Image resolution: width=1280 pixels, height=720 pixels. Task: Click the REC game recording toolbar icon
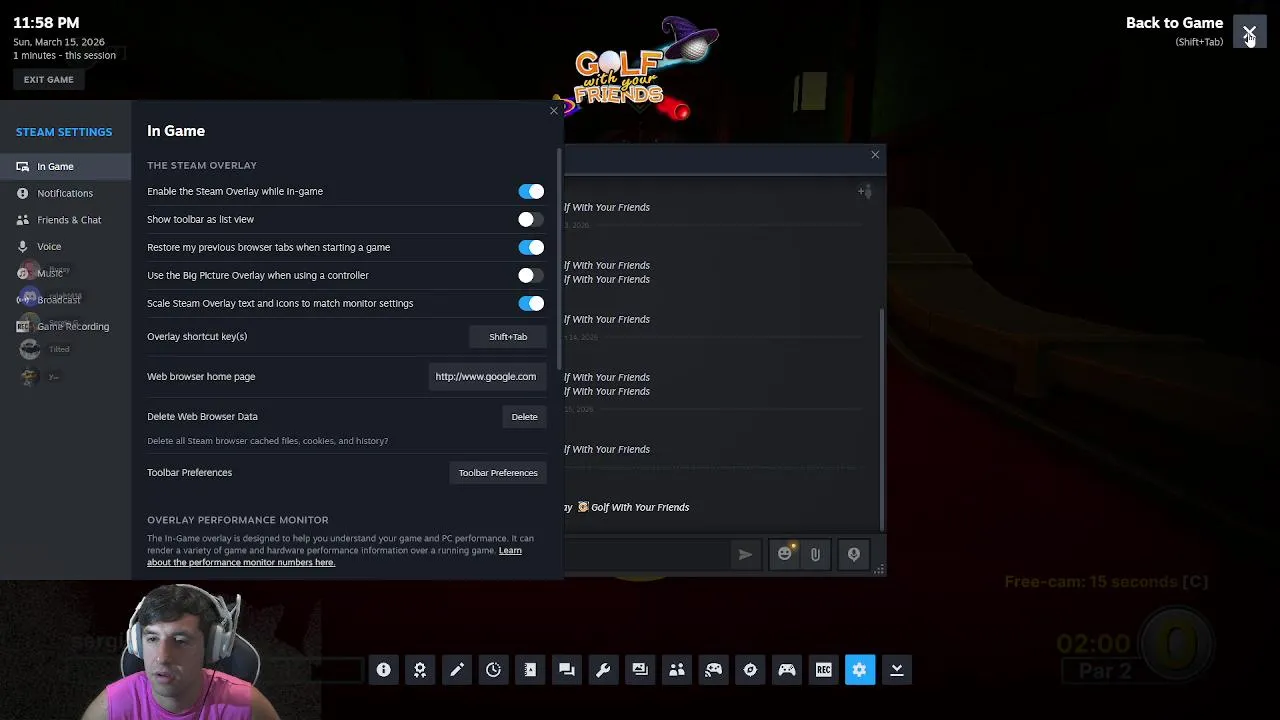point(823,670)
